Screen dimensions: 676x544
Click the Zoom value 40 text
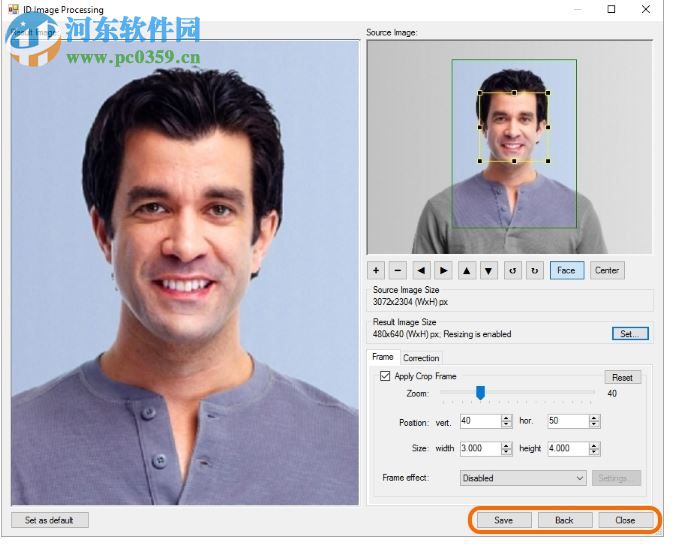pyautogui.click(x=612, y=394)
